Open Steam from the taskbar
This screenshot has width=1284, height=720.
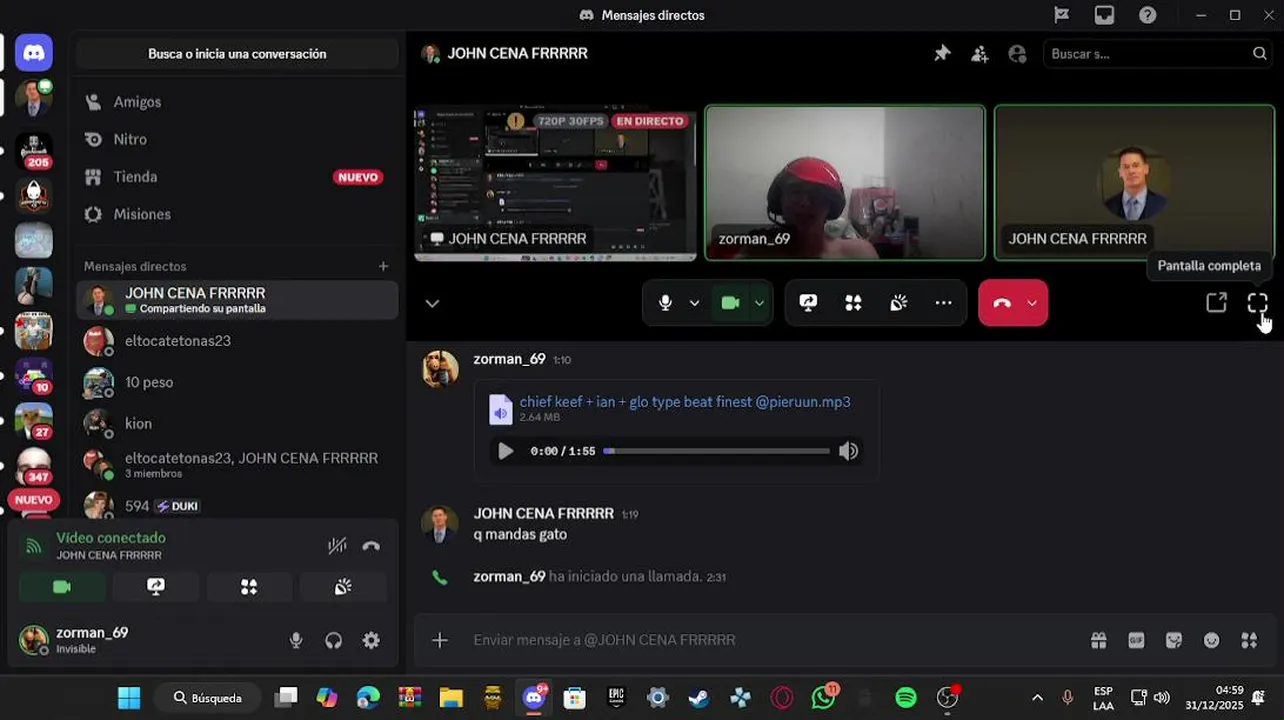[699, 697]
